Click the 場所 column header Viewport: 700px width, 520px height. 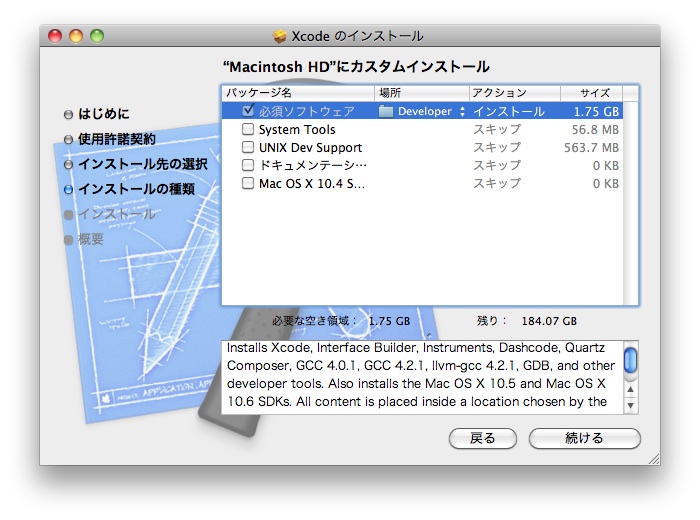coord(422,93)
